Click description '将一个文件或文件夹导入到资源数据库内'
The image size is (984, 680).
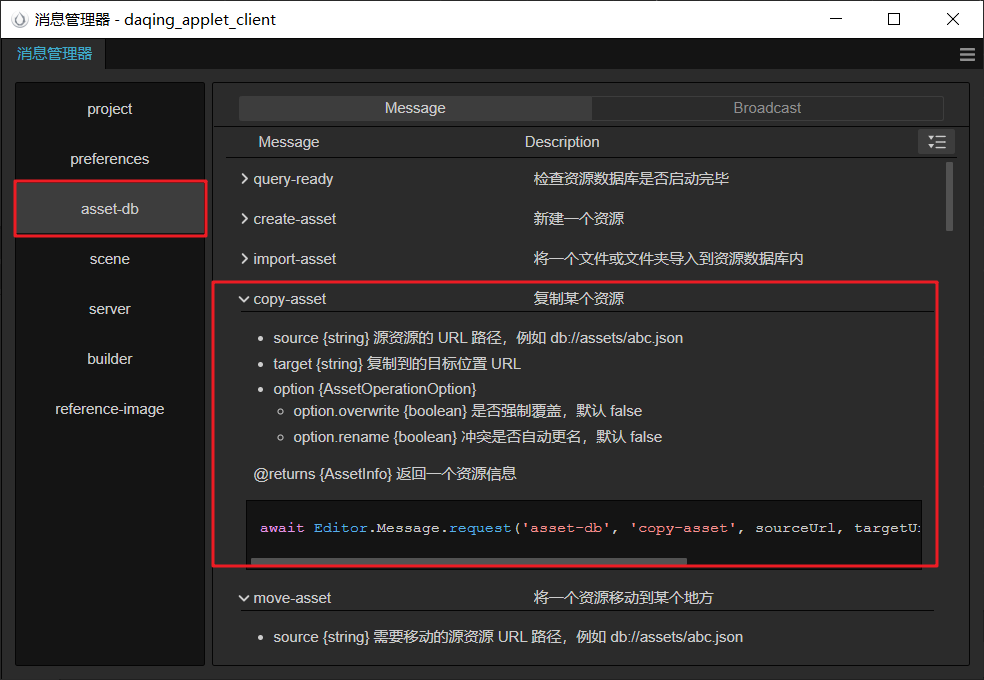[668, 259]
